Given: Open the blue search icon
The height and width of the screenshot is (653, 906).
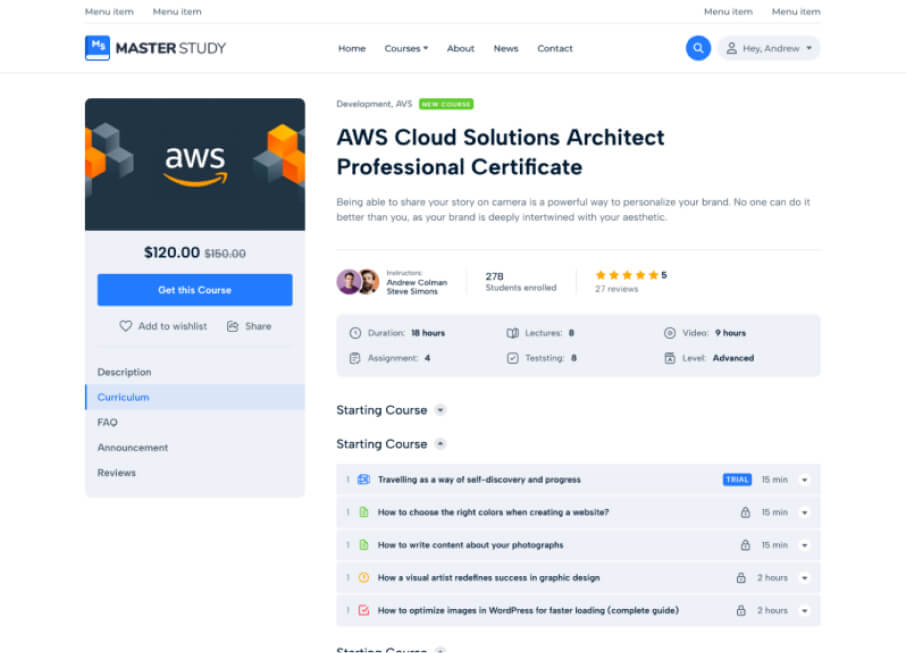Looking at the screenshot, I should click(x=698, y=48).
